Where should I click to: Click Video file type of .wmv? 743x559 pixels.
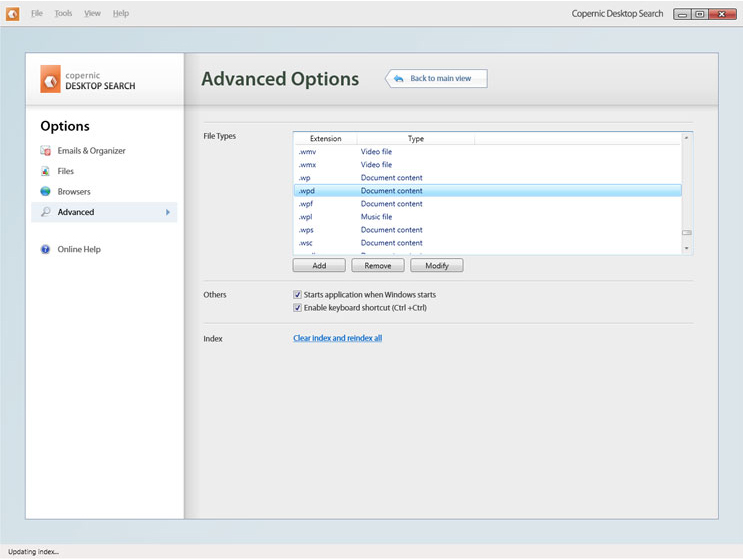click(x=376, y=152)
